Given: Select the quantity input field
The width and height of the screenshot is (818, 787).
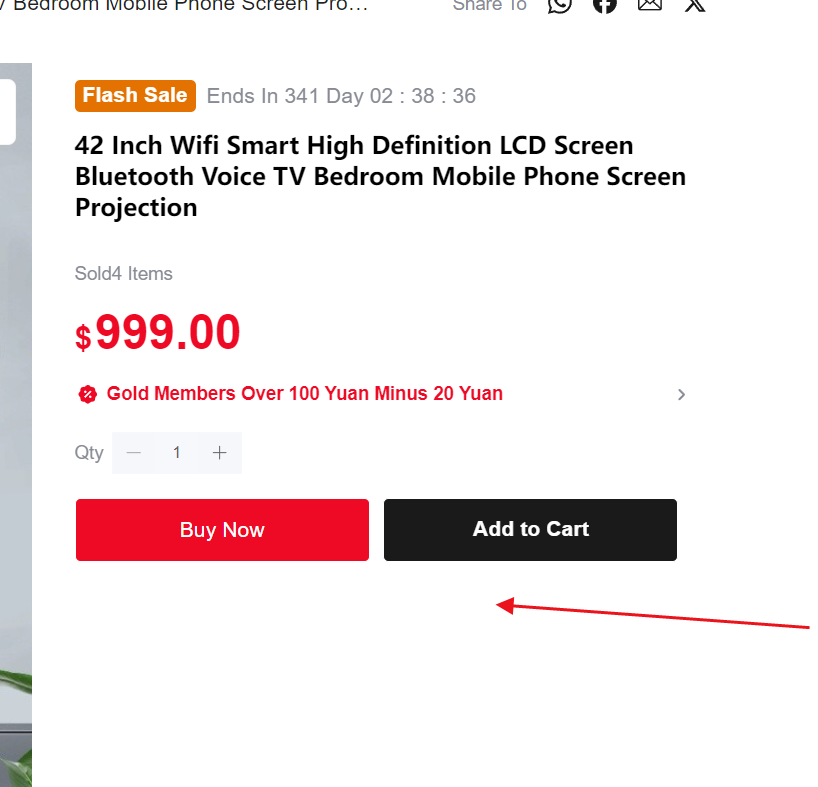Looking at the screenshot, I should [176, 452].
